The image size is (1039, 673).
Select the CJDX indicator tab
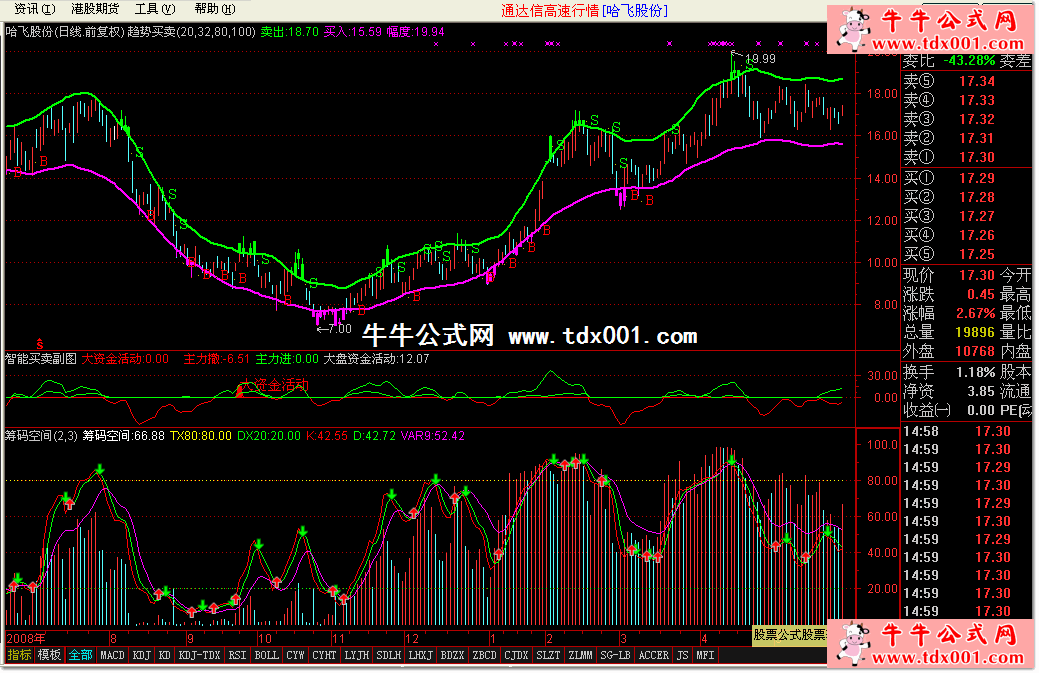tap(516, 655)
